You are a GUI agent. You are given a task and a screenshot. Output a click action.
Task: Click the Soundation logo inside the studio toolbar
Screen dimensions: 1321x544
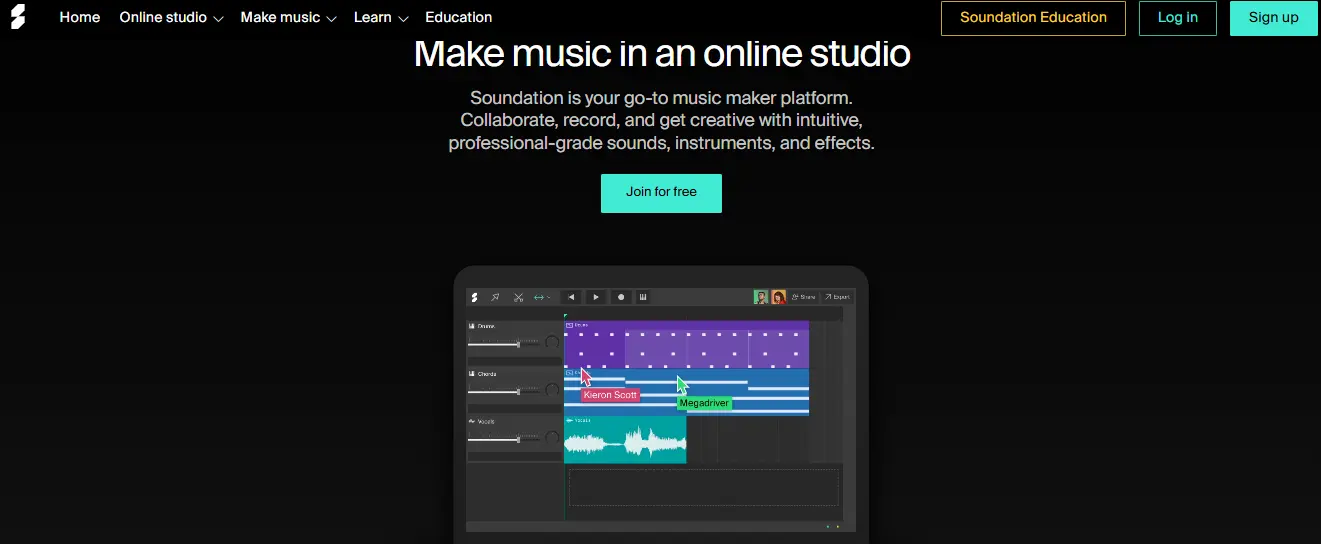point(475,297)
